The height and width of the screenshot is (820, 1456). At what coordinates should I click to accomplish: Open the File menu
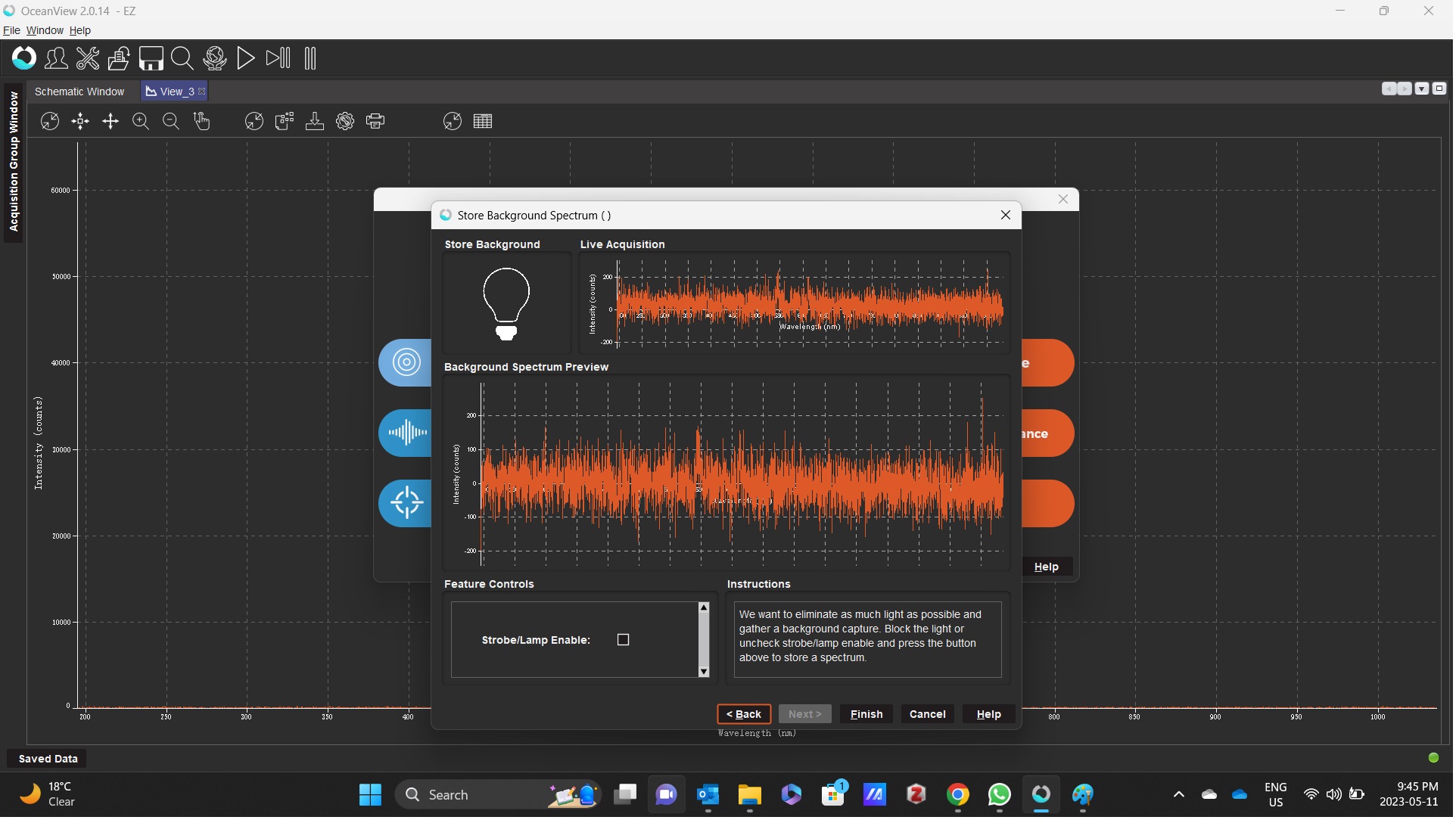[11, 30]
